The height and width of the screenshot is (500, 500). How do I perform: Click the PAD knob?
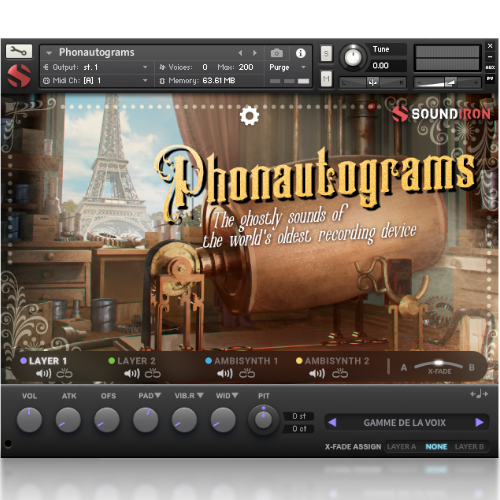tap(146, 419)
